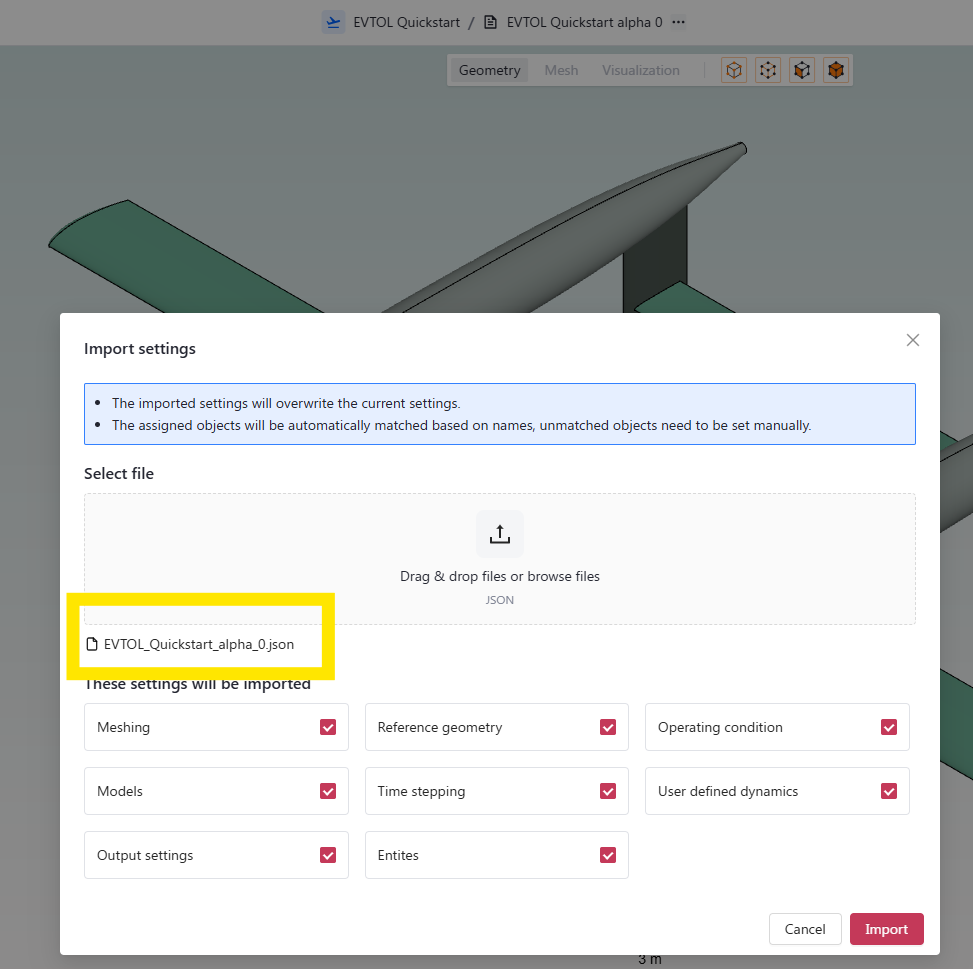Click the EVTOL_Quickstart_alpha_0.json file entry

[191, 644]
